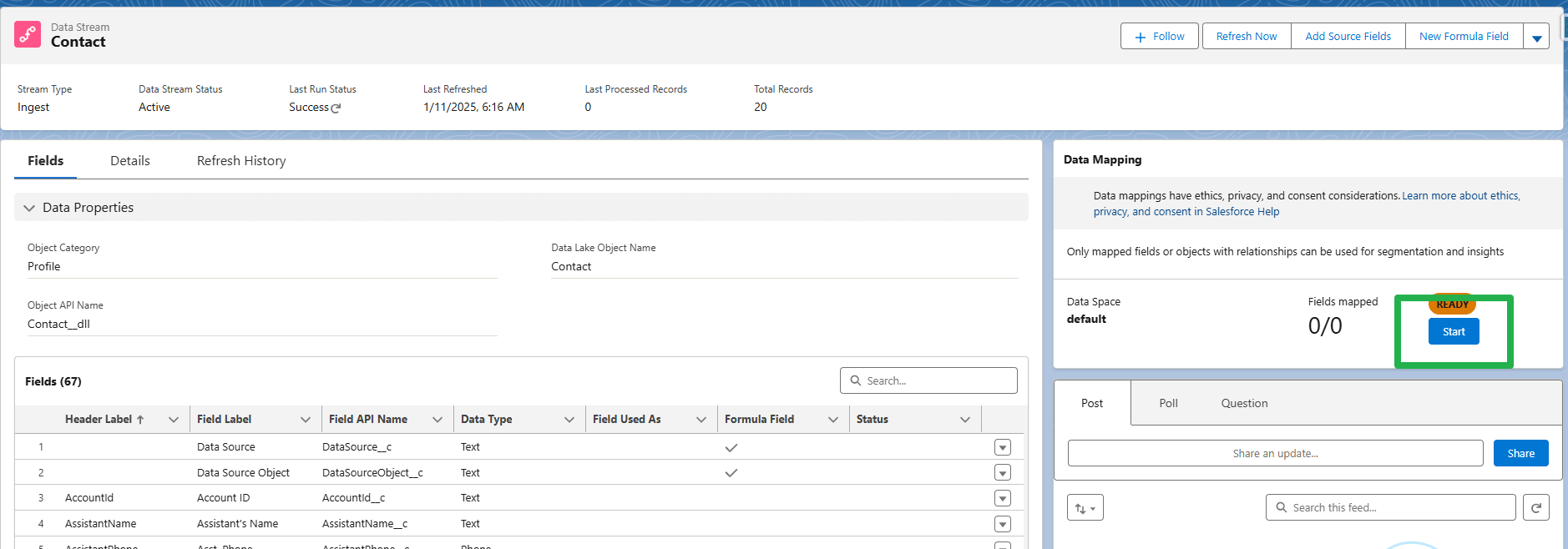Open Data Type column menu chevron
This screenshot has width=1568, height=549.
pos(569,420)
